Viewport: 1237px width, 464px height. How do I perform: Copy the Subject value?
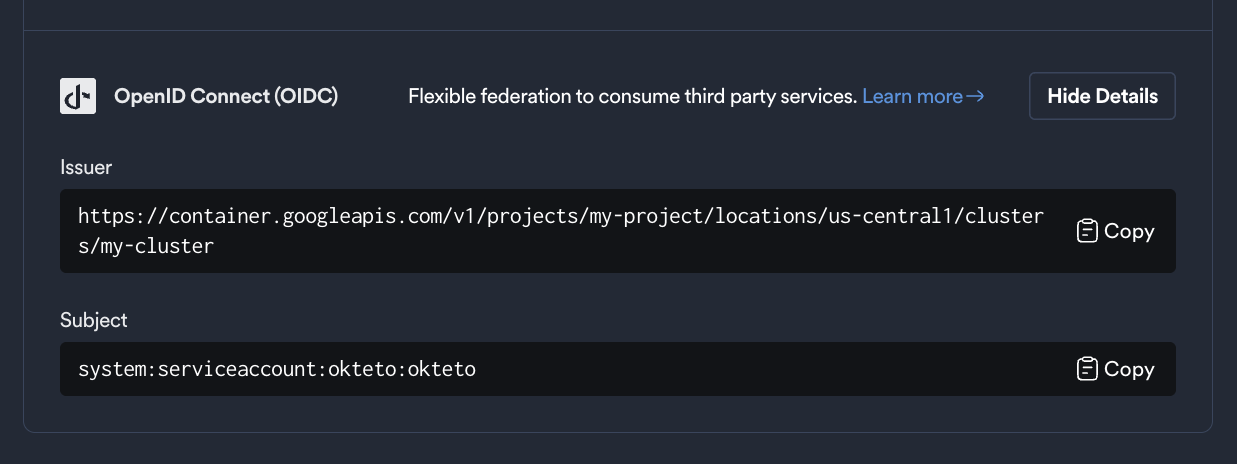point(1115,369)
